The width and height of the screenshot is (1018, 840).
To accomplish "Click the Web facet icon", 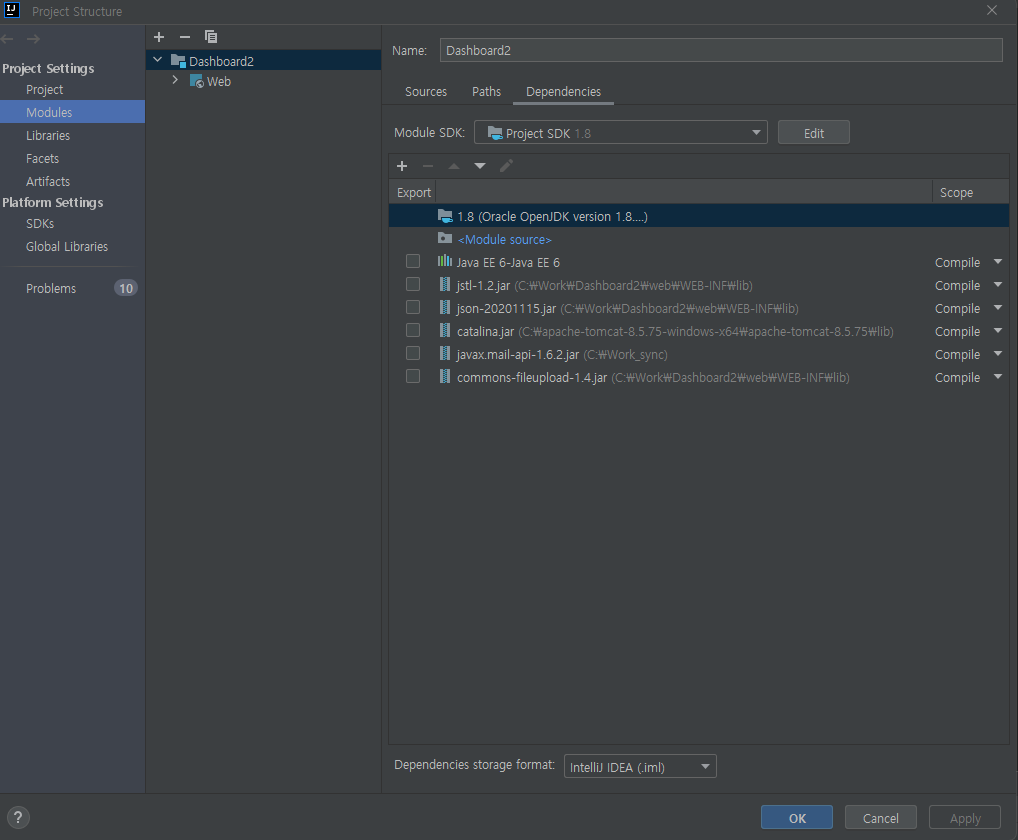I will (x=197, y=81).
